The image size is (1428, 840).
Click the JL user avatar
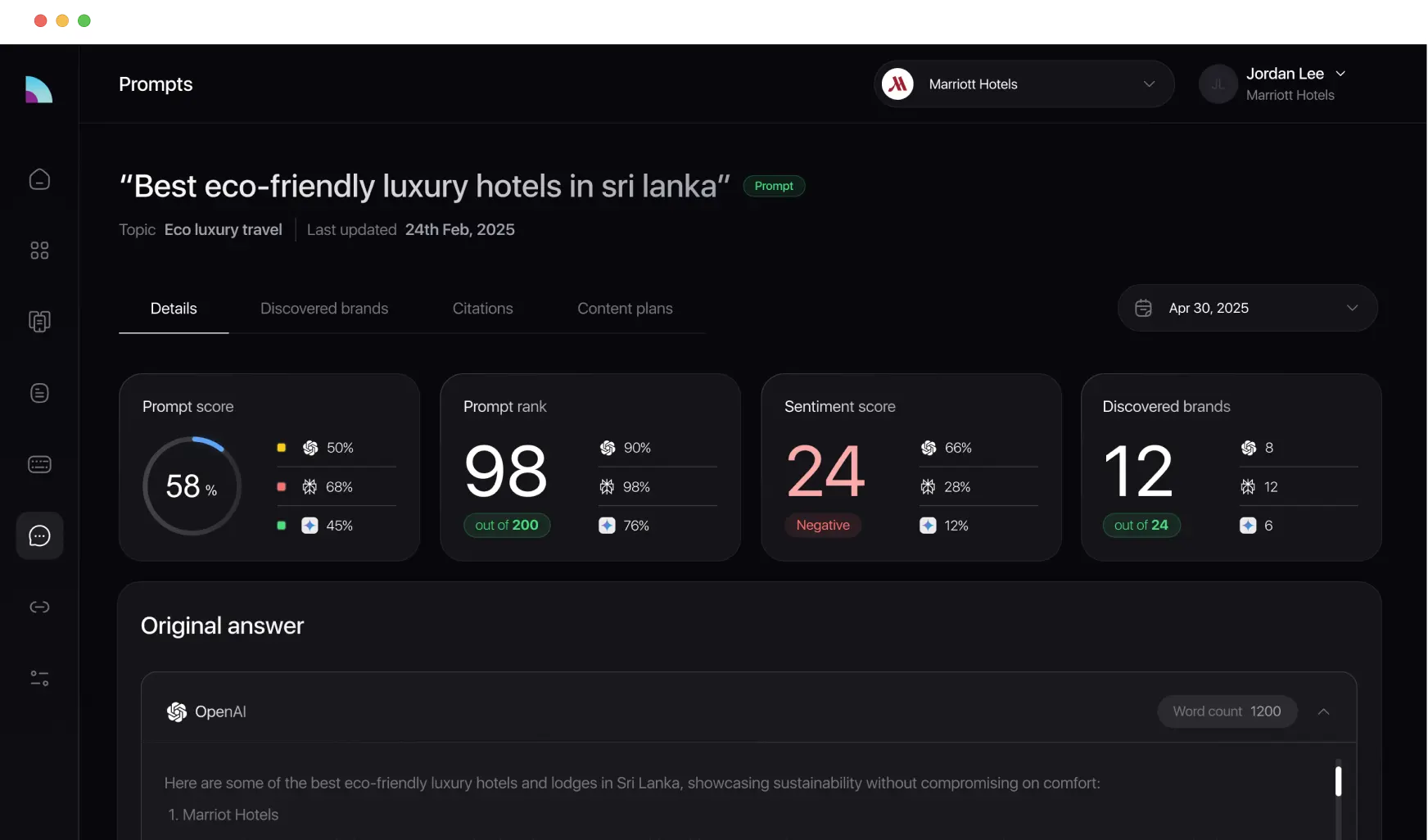pyautogui.click(x=1218, y=84)
